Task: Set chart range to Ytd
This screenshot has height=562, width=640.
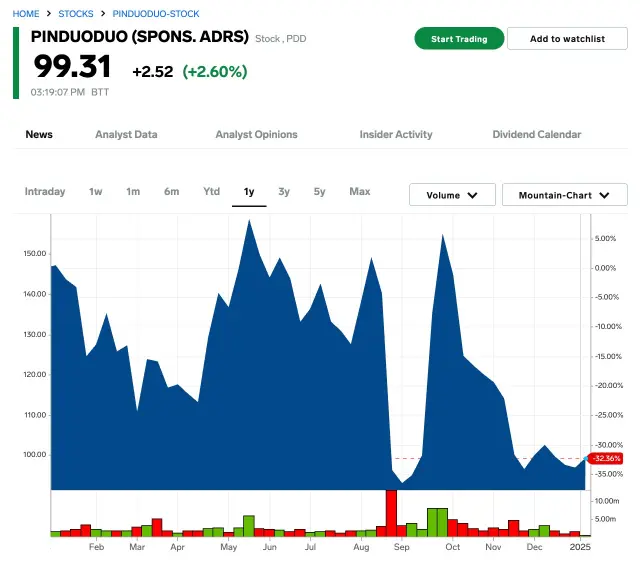Action: pyautogui.click(x=211, y=191)
